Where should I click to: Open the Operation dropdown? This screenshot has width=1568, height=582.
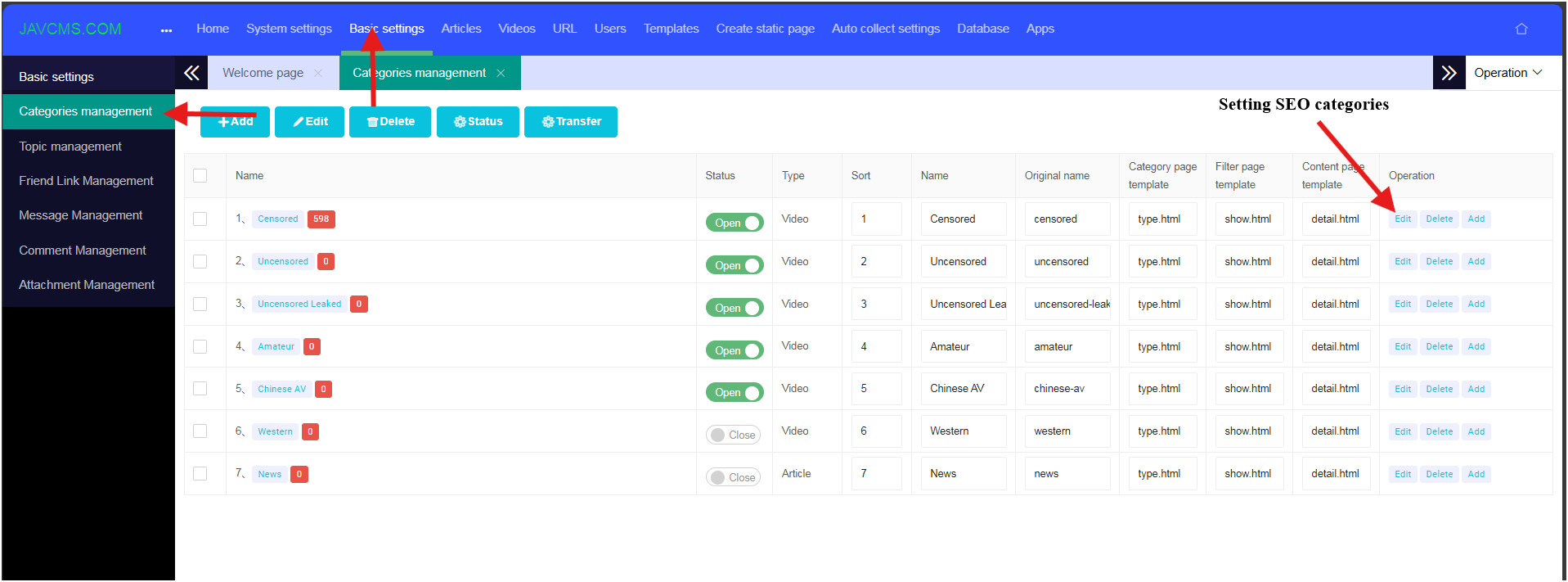coord(1507,73)
